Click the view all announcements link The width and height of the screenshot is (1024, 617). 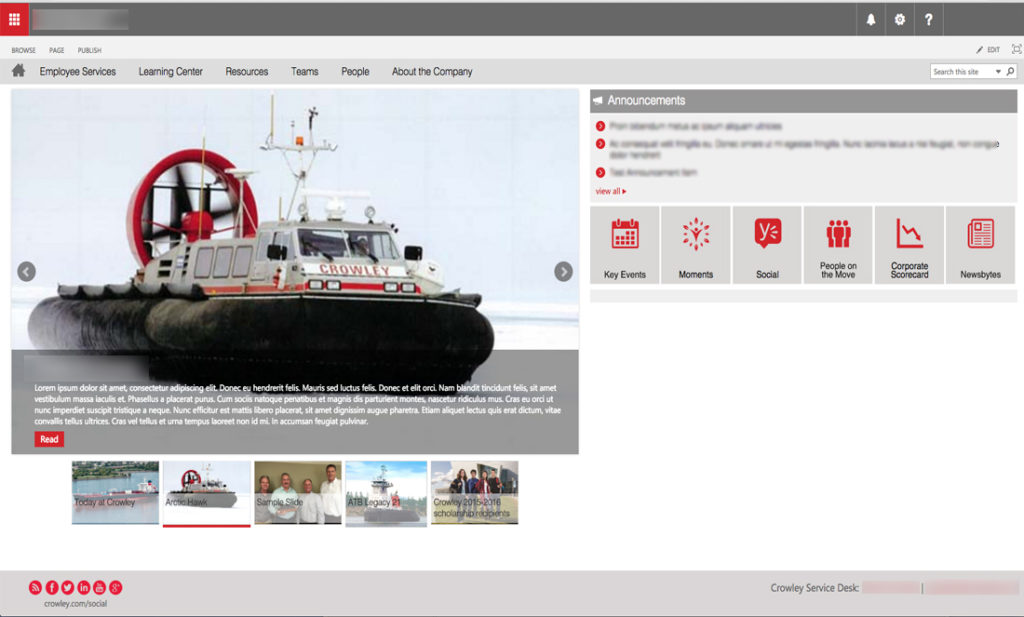(x=611, y=191)
